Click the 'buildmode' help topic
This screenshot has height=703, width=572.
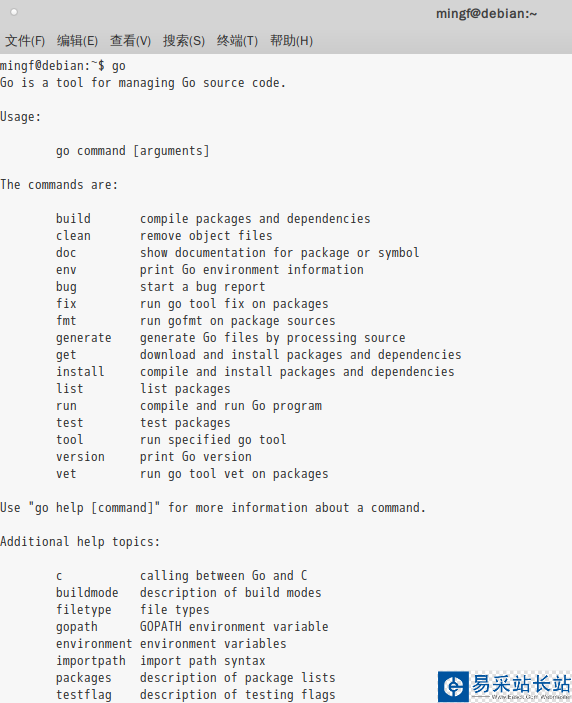pos(87,593)
